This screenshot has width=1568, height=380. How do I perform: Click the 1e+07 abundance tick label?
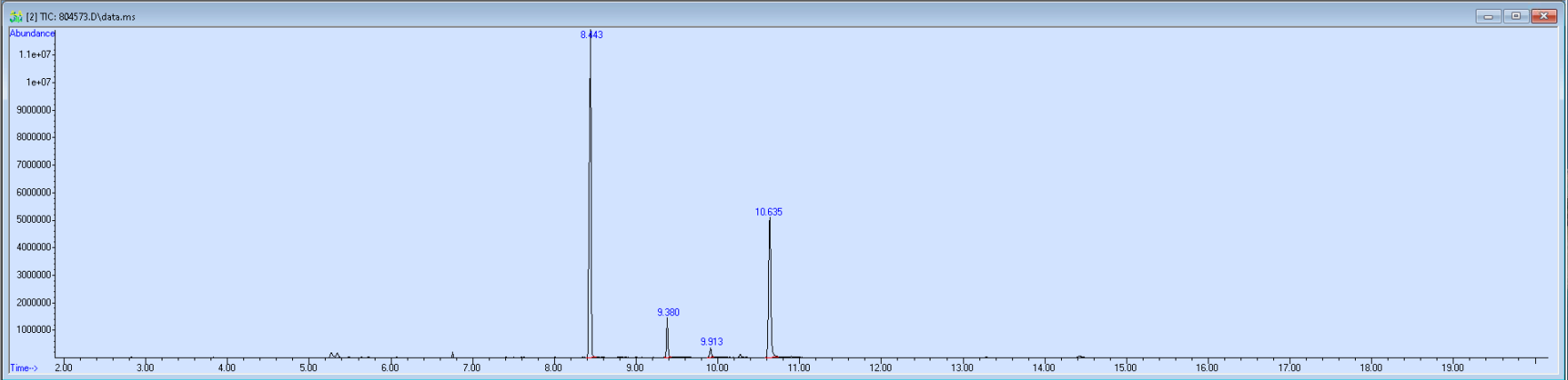[x=39, y=82]
